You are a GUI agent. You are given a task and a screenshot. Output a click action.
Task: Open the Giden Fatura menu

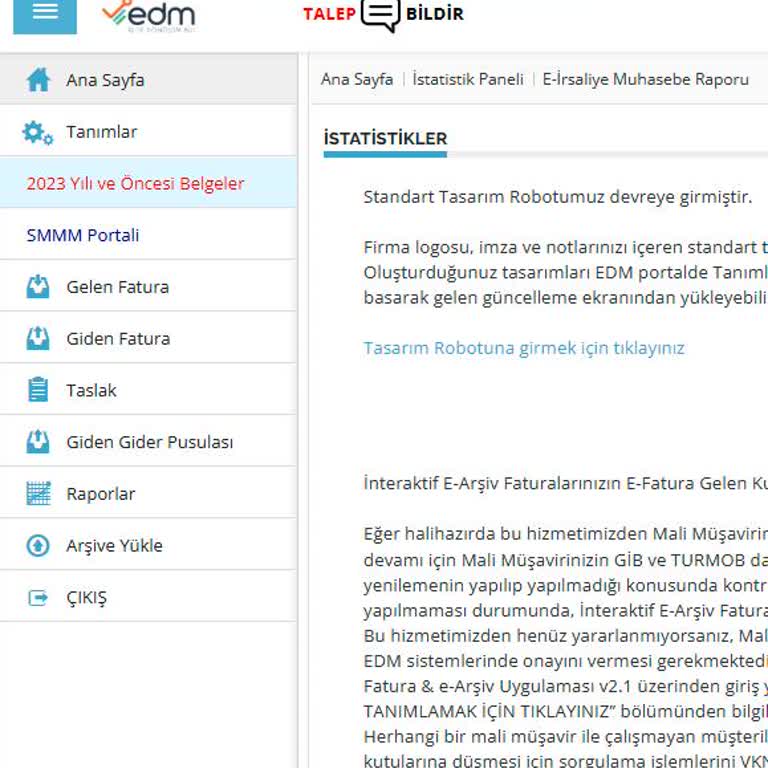pos(148,338)
